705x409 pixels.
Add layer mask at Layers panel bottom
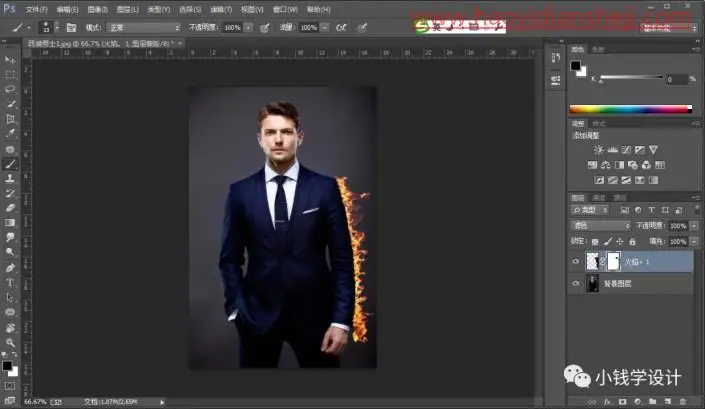[623, 401]
